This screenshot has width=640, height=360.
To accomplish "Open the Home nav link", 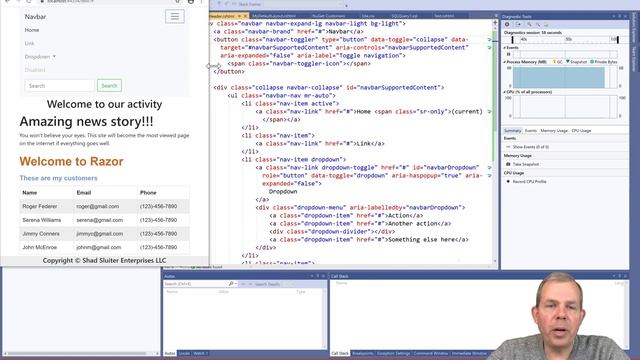I will click(x=32, y=30).
